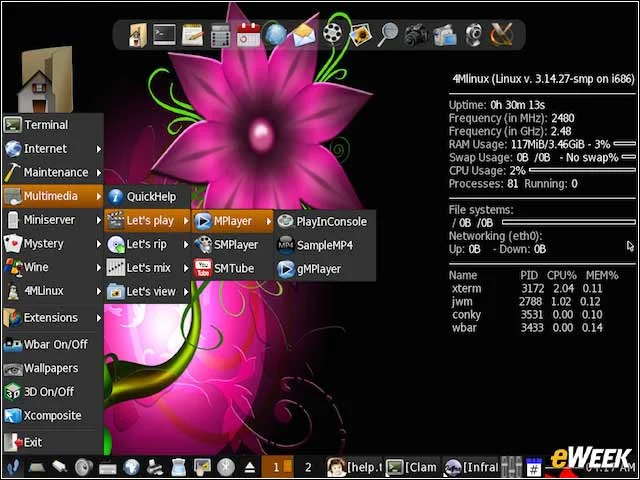The image size is (640, 480).
Task: Toggle 3D On/Off in the menu
Action: 52,392
